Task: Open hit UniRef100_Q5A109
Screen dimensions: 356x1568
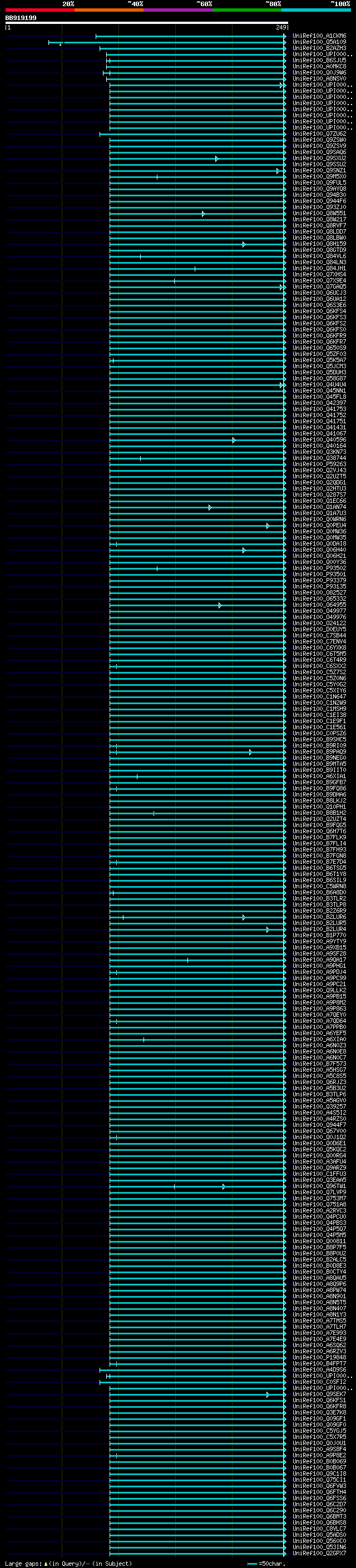Action: [319, 42]
